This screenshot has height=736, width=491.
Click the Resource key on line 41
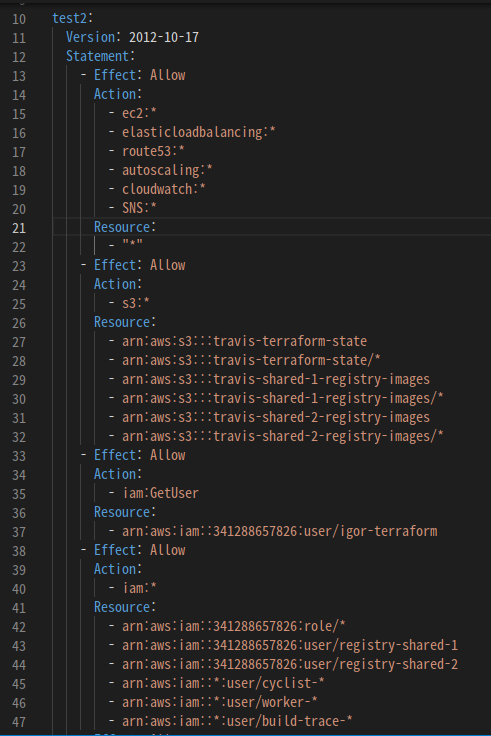122,607
